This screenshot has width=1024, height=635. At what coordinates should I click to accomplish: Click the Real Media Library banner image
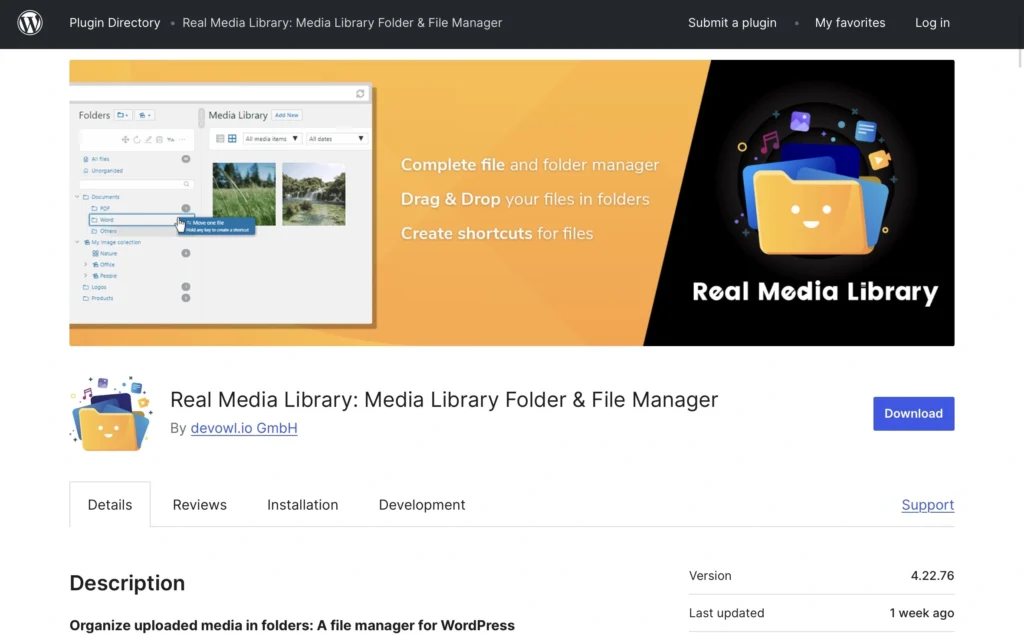click(x=511, y=203)
